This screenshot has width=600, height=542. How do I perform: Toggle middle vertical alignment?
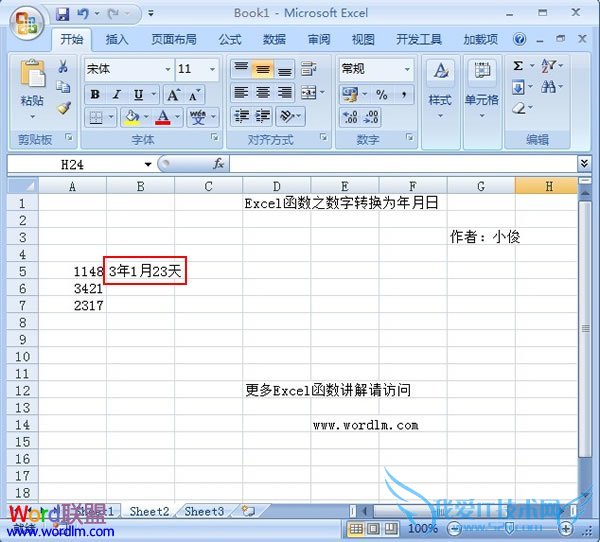pyautogui.click(x=262, y=69)
